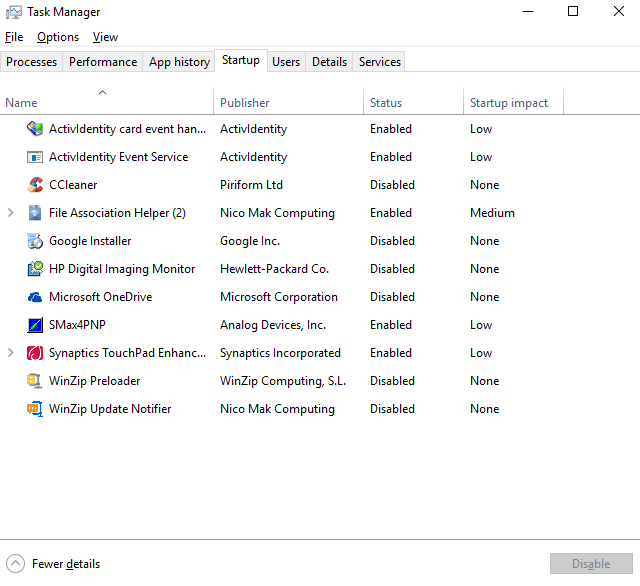Select the WinZip Preloader entry name
The width and height of the screenshot is (640, 586).
click(x=94, y=381)
